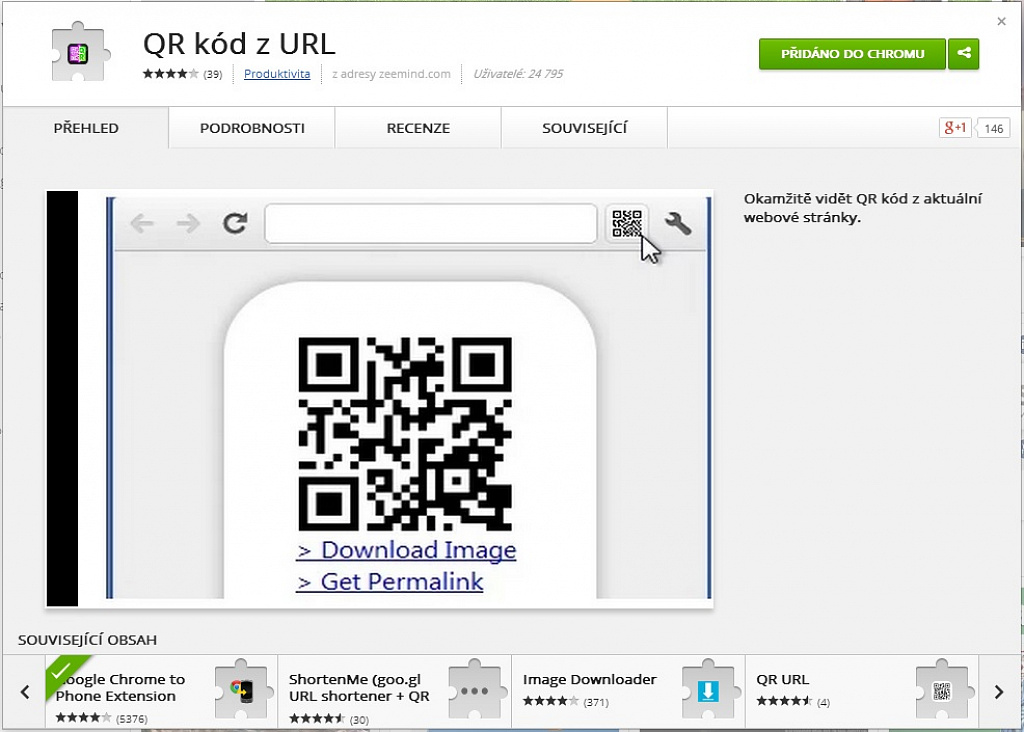Click the Get Permalink link
Screen dimensions: 1024x732
[x=390, y=581]
